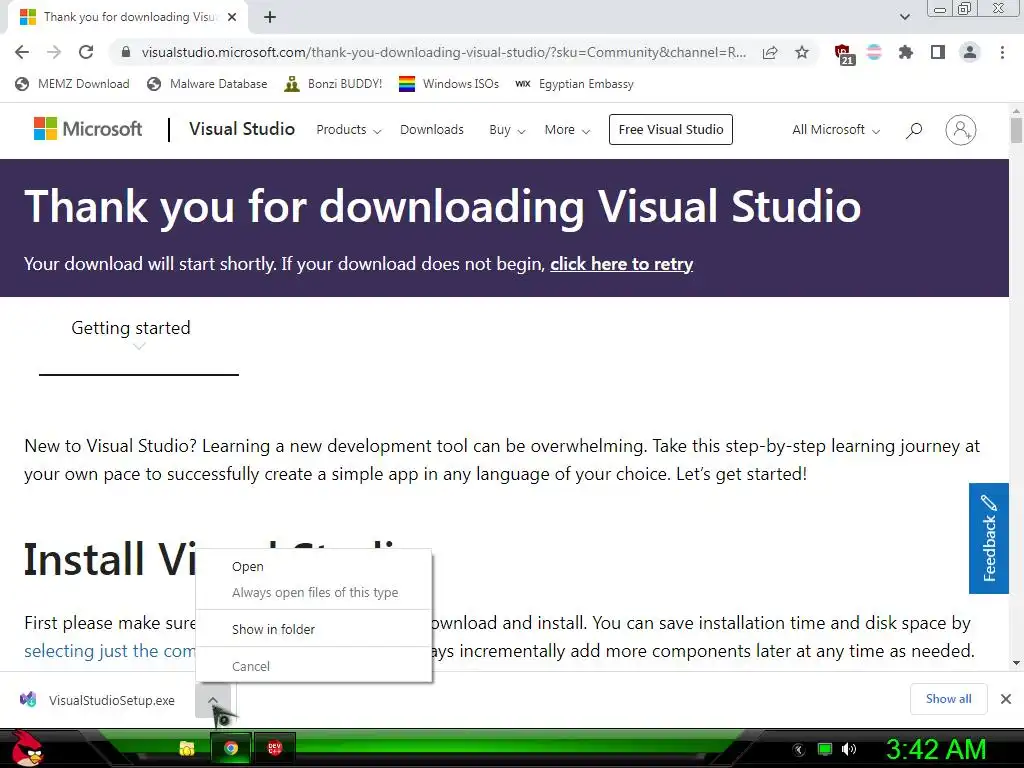
Task: Open a new browser tab
Action: click(270, 18)
